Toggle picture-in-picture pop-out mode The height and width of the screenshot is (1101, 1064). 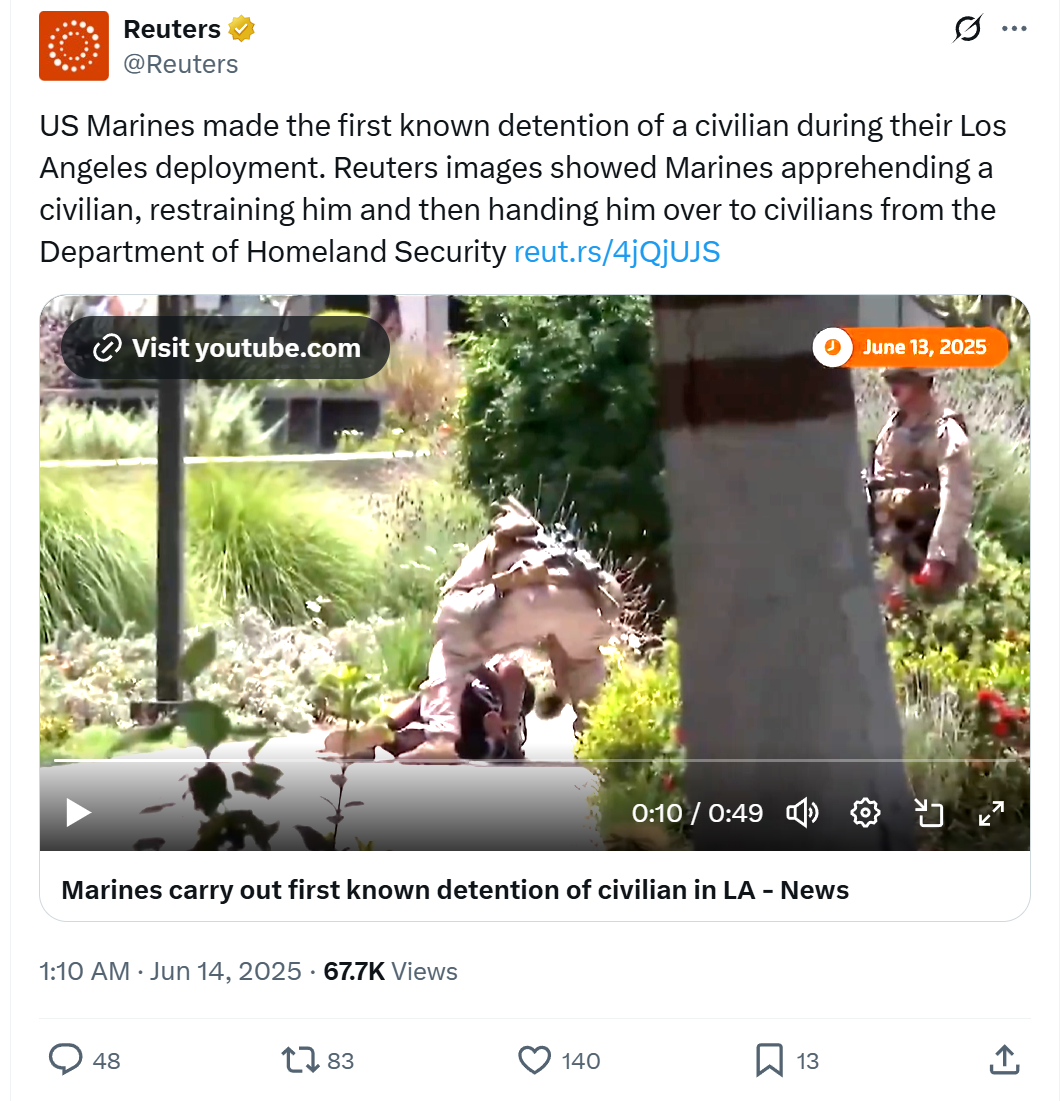tap(928, 812)
